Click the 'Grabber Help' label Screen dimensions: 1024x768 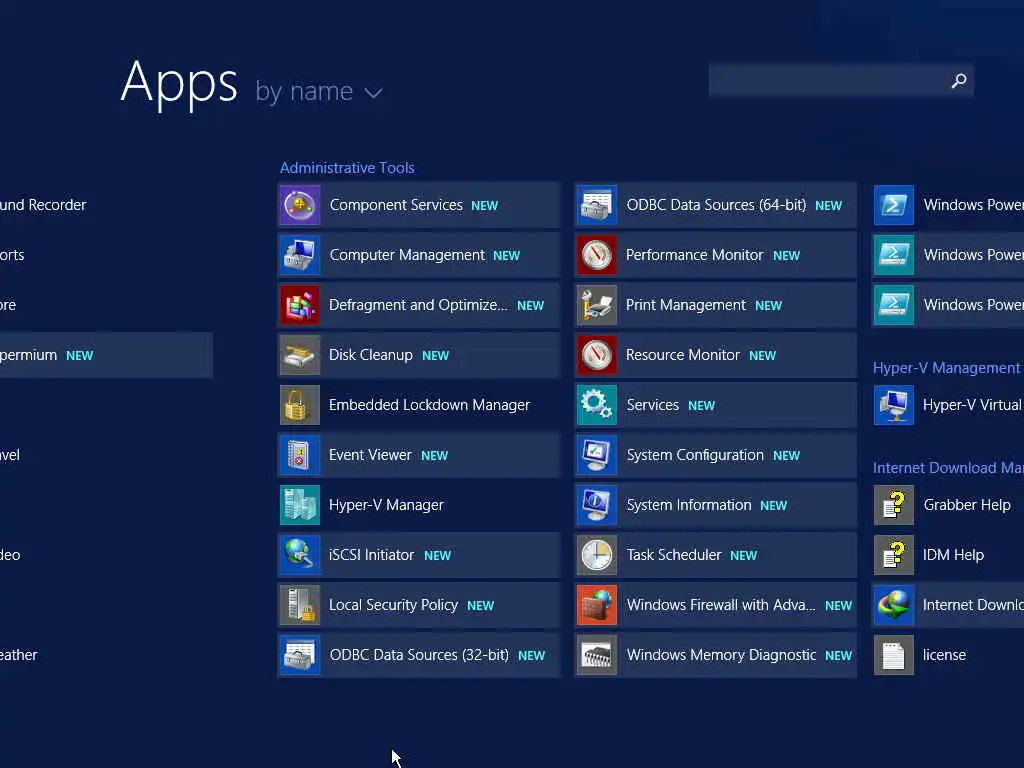pyautogui.click(x=967, y=505)
